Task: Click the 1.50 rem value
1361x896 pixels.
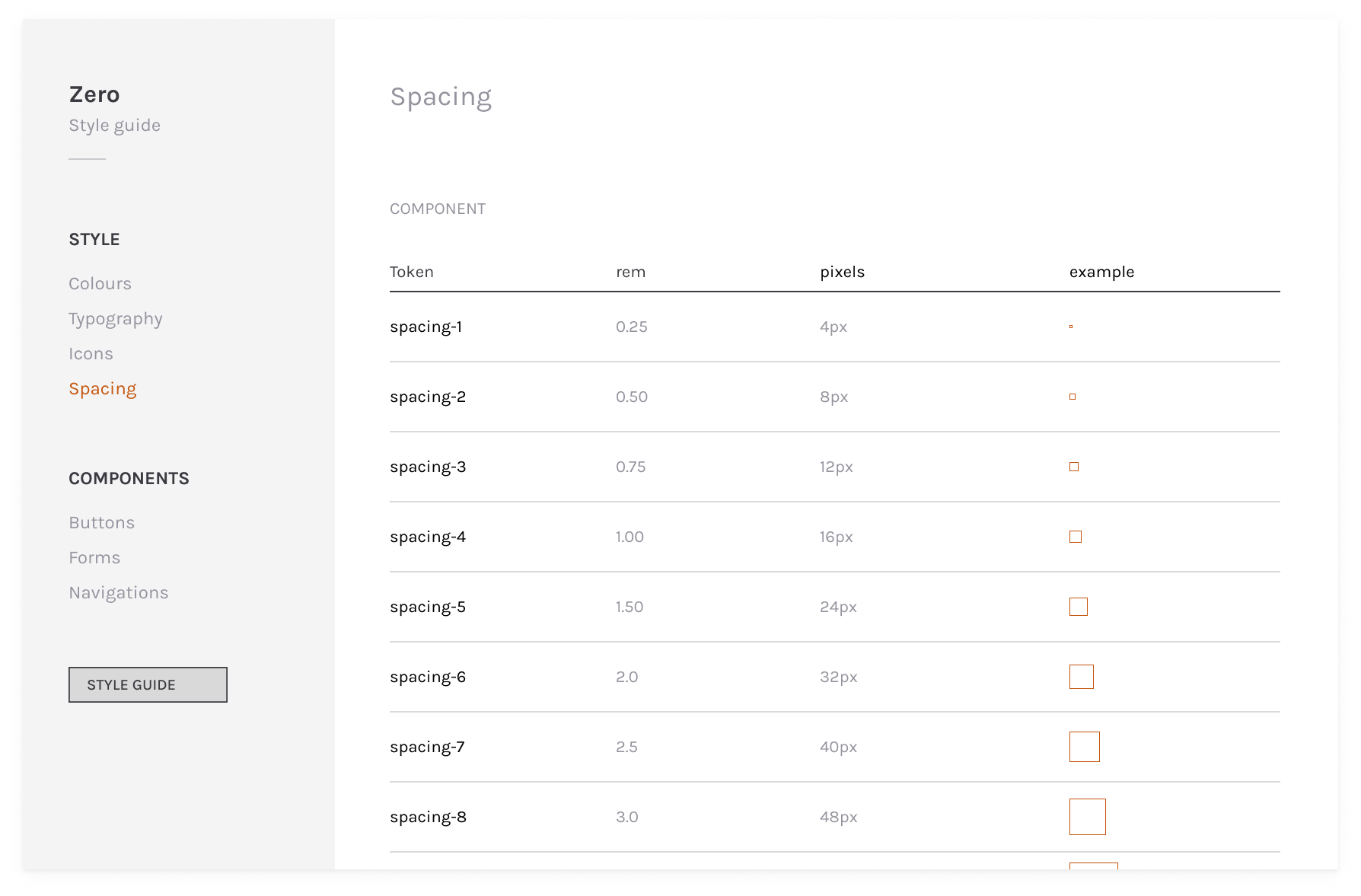Action: pos(630,607)
